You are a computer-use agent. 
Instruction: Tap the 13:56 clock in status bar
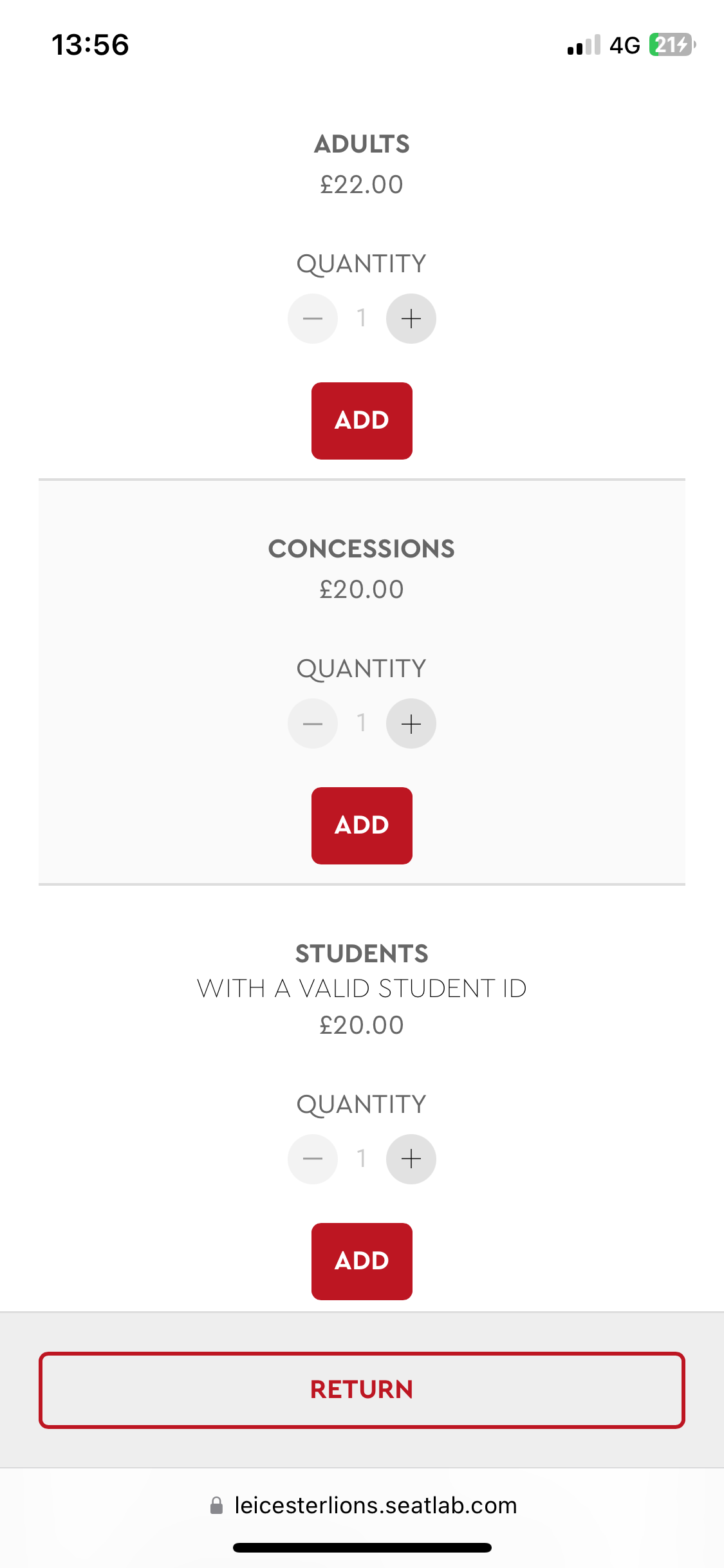(90, 45)
